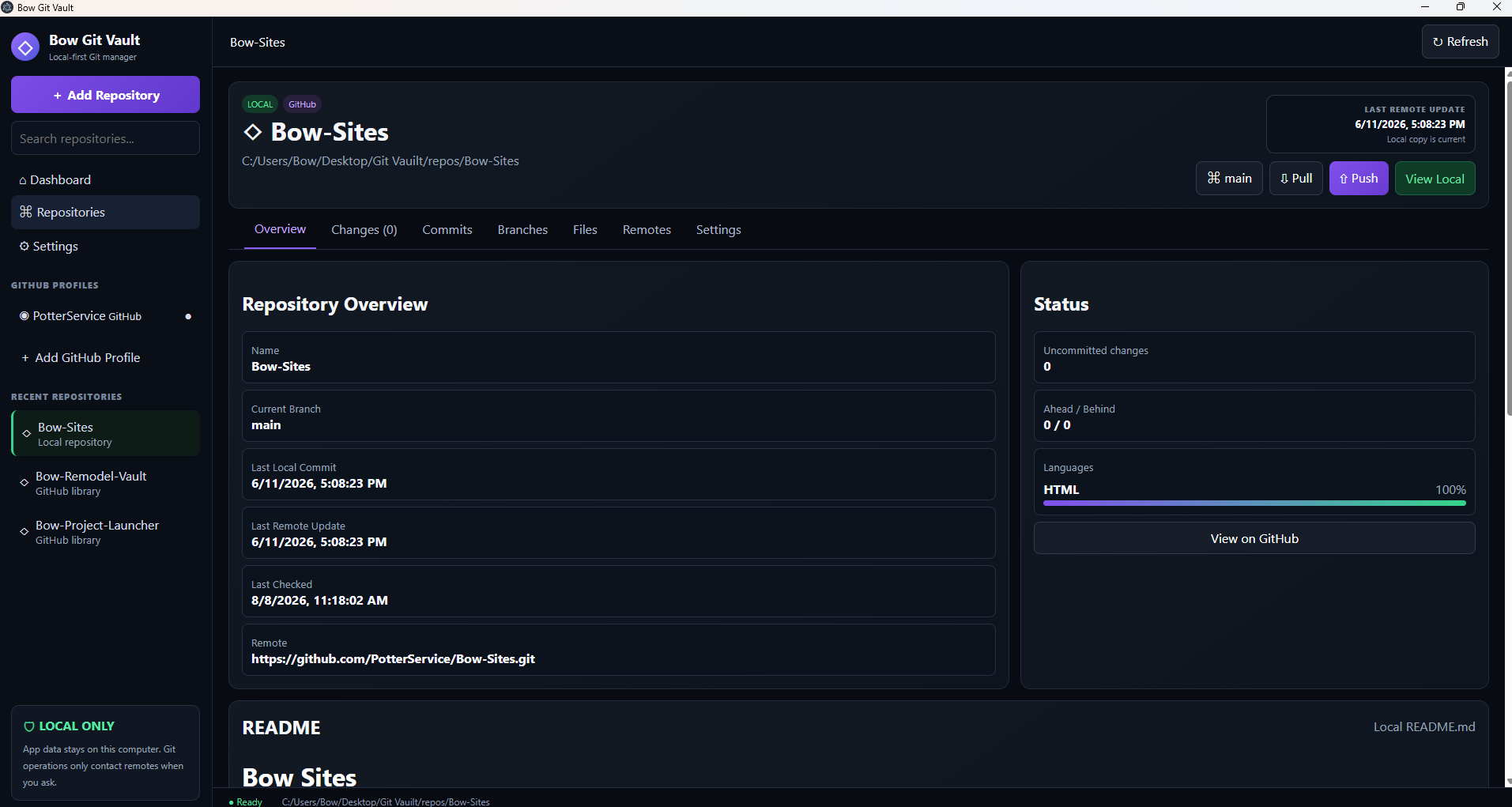This screenshot has width=1512, height=807.
Task: Click the diamond icon beside the Bow-Sites title
Action: pyautogui.click(x=253, y=132)
